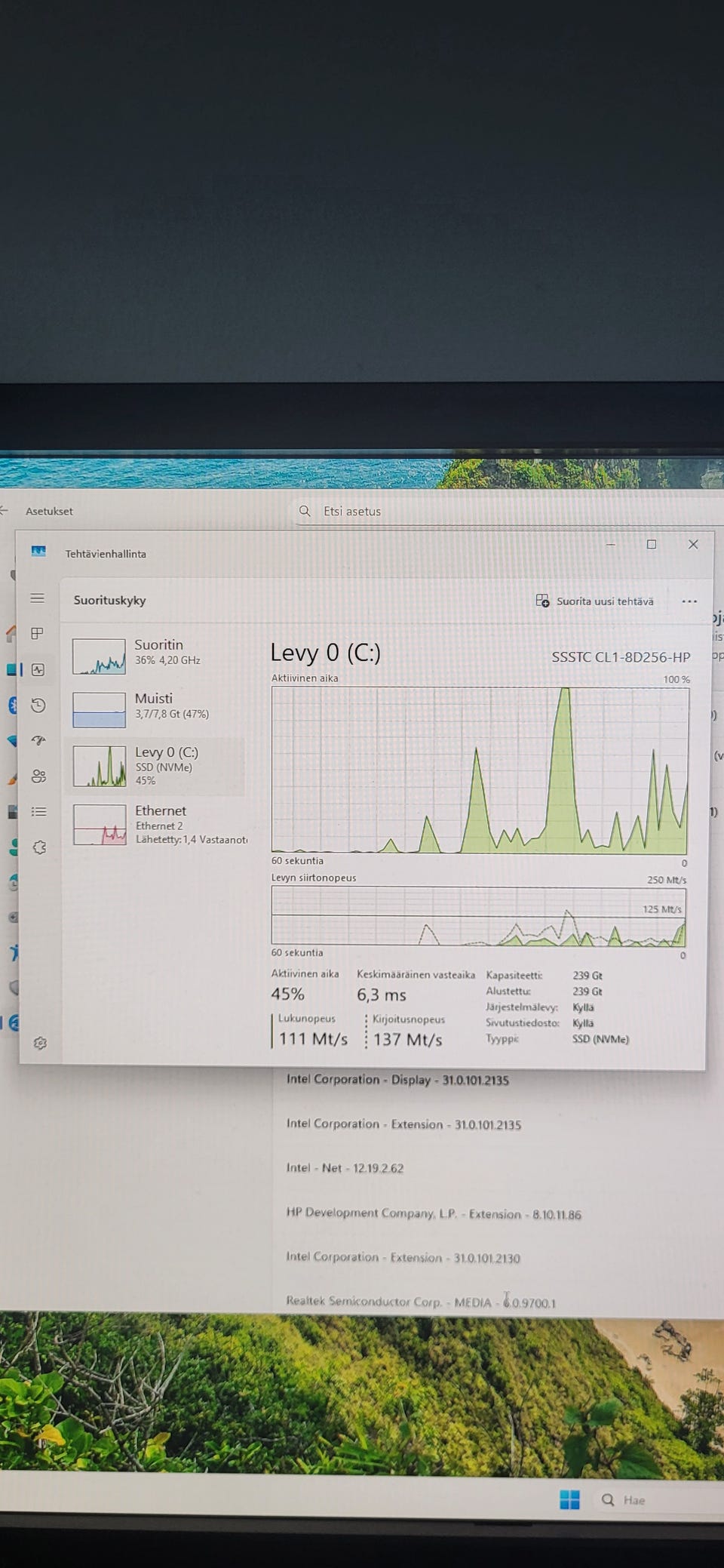Click HP Development Company Extension 8.10.11.86 entry
724x1568 pixels.
tap(434, 1214)
